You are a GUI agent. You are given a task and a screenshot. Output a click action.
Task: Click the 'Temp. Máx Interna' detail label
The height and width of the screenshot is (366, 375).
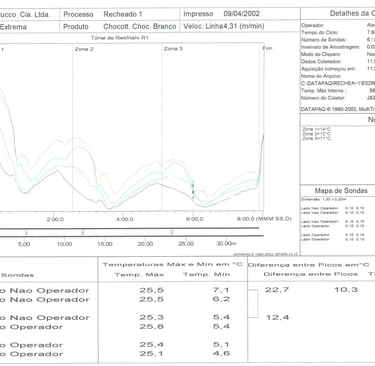click(x=323, y=91)
